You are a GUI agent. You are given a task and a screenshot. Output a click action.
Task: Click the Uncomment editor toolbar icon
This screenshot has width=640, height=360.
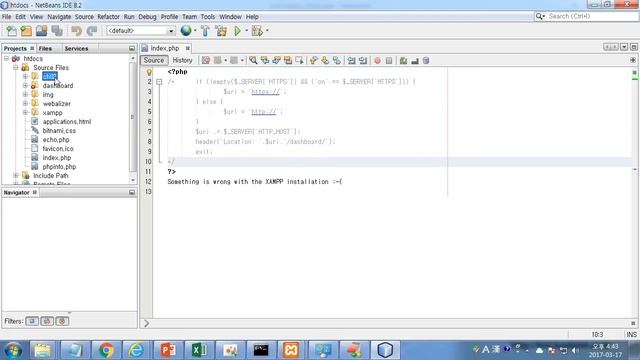415,60
